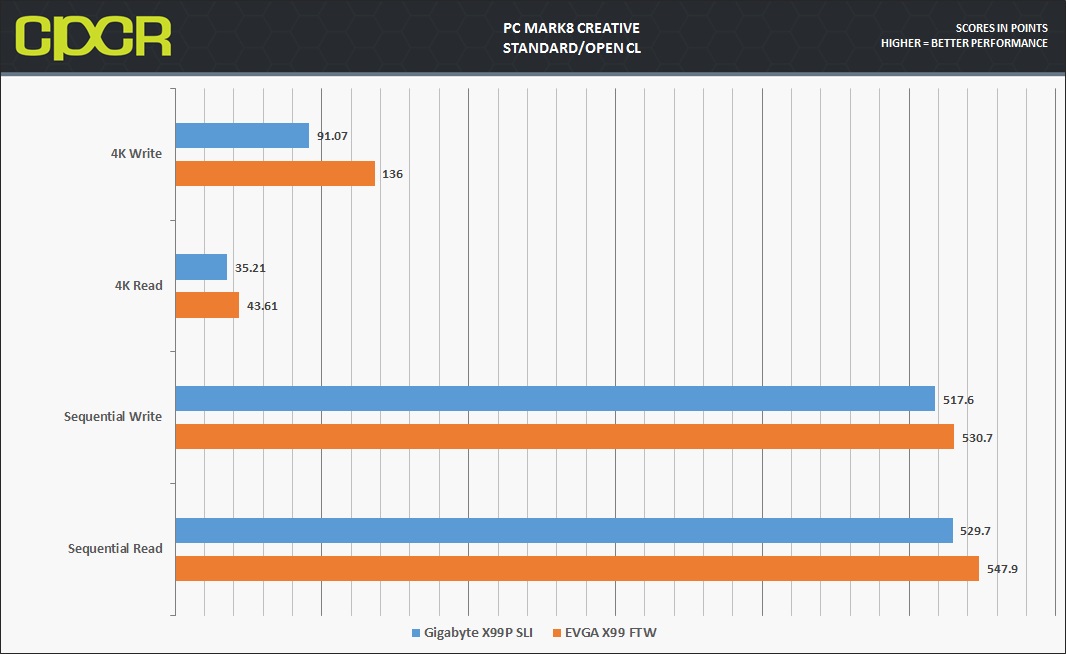1066x654 pixels.
Task: Select the orange 4K Read bar
Action: point(207,305)
